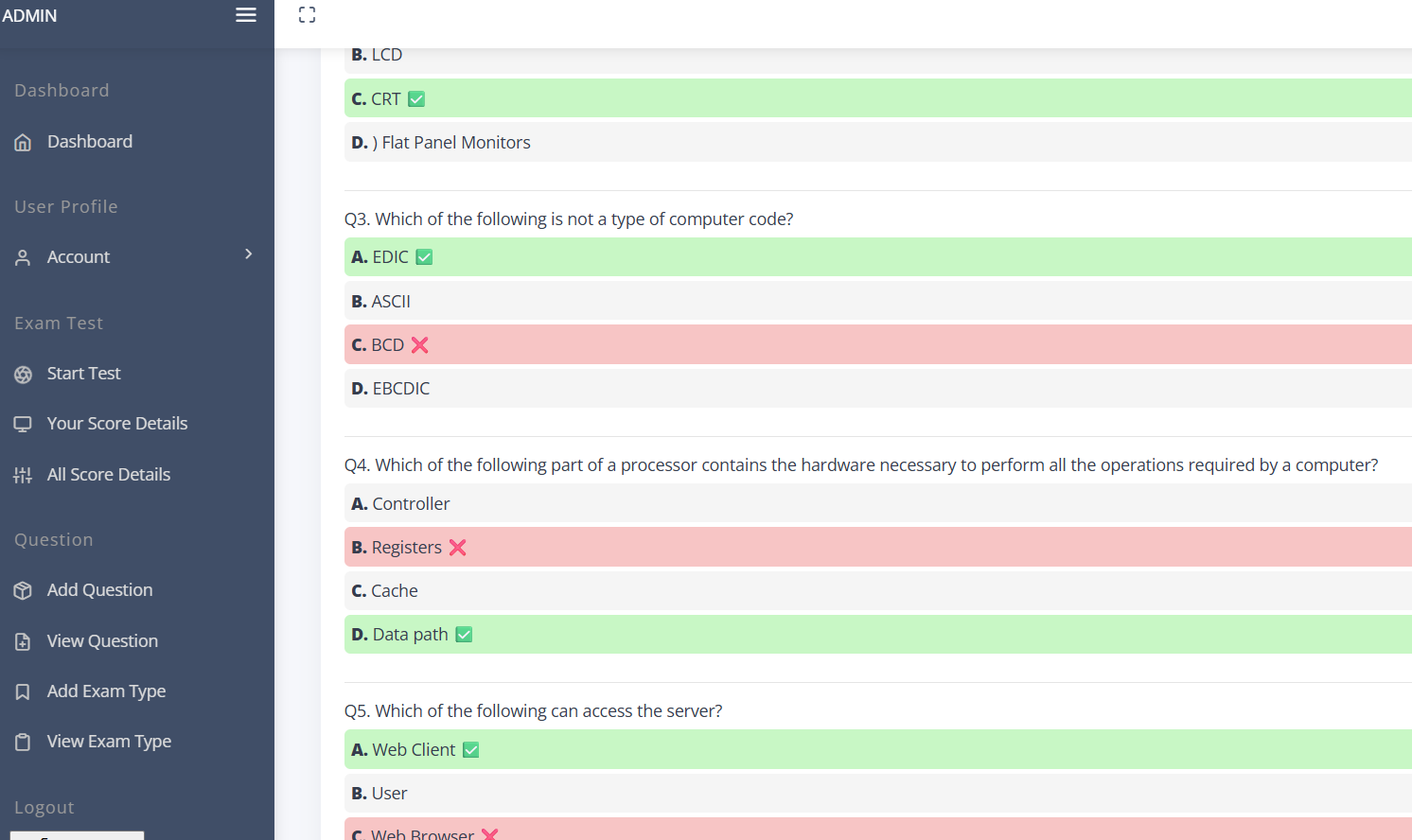1412x840 pixels.
Task: Open the Account sidebar menu
Action: pyautogui.click(x=79, y=257)
